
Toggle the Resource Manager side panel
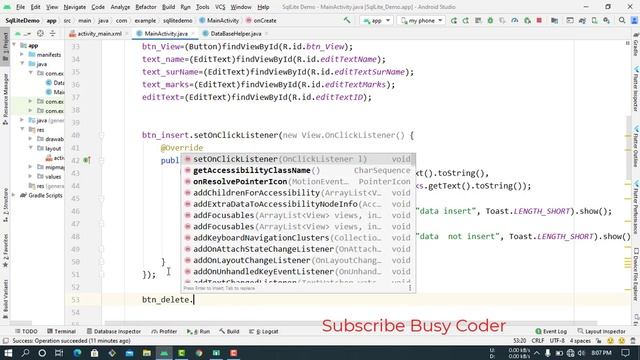click(x=5, y=99)
